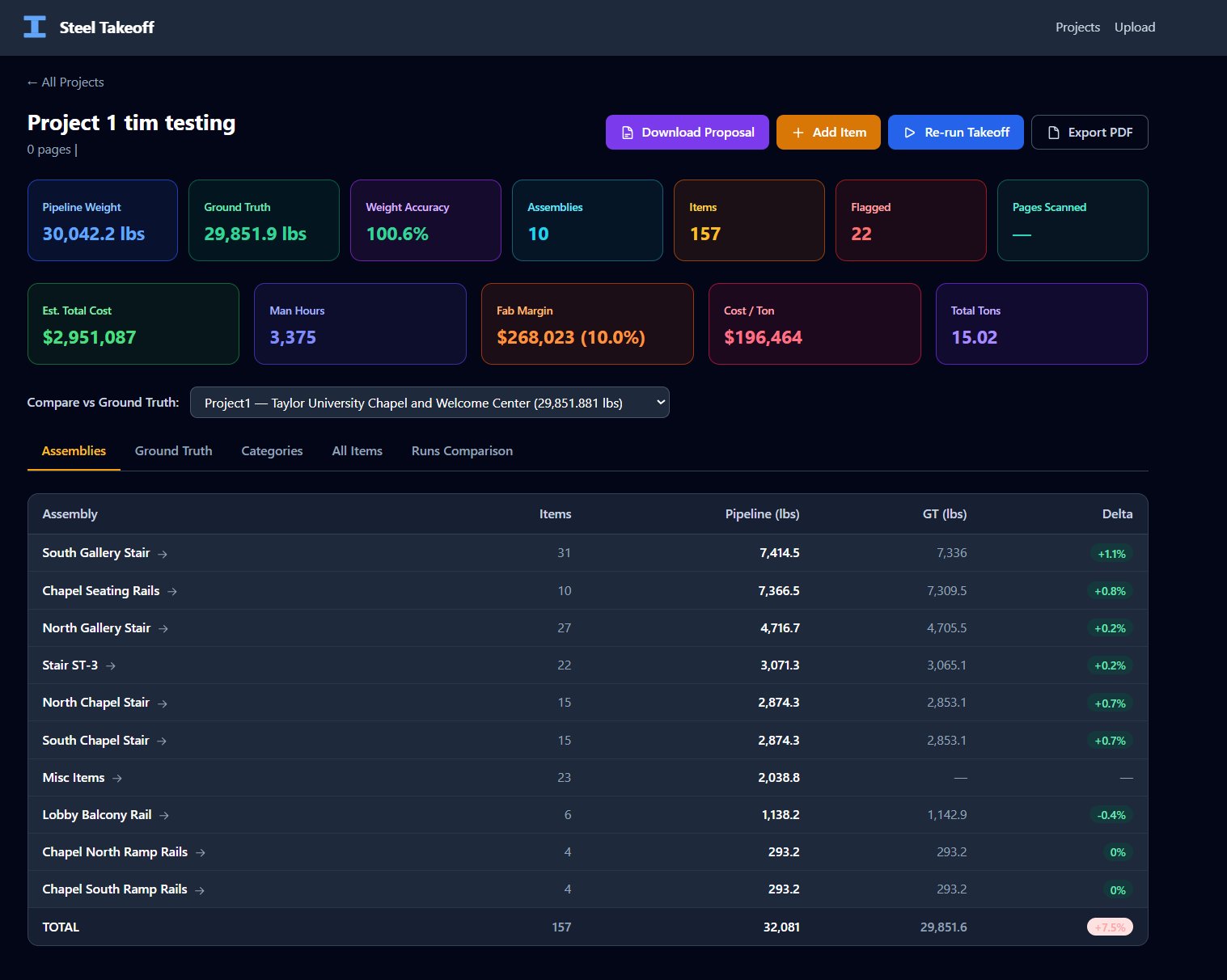Open Upload in the top navigation
The height and width of the screenshot is (980, 1227).
tap(1134, 27)
